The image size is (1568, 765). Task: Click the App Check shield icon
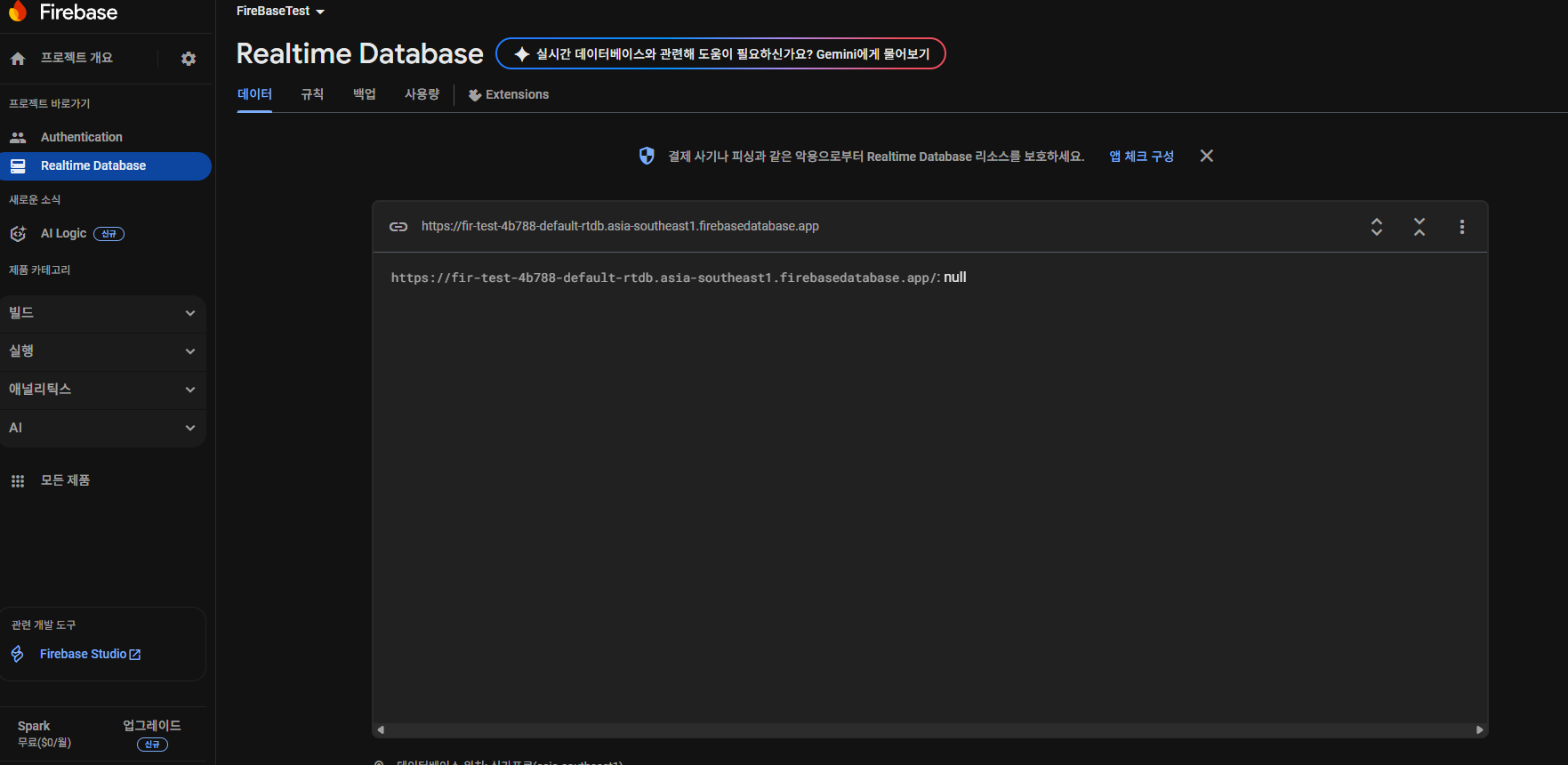click(x=647, y=157)
